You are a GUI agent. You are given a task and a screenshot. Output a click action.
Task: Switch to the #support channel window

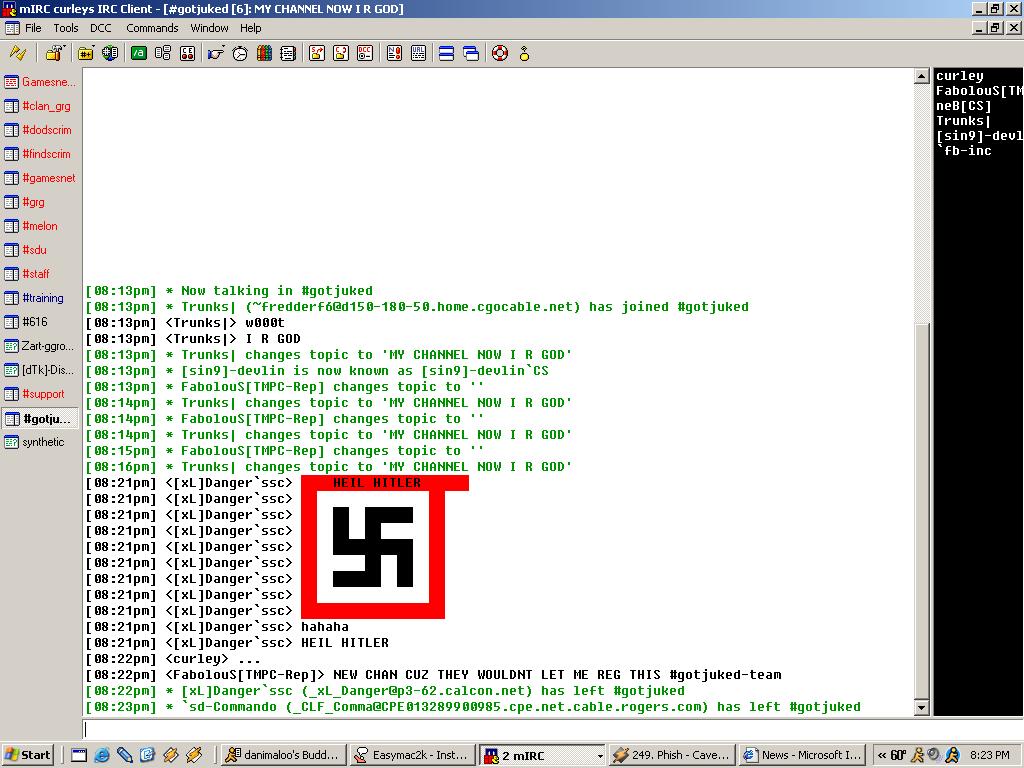[42, 394]
